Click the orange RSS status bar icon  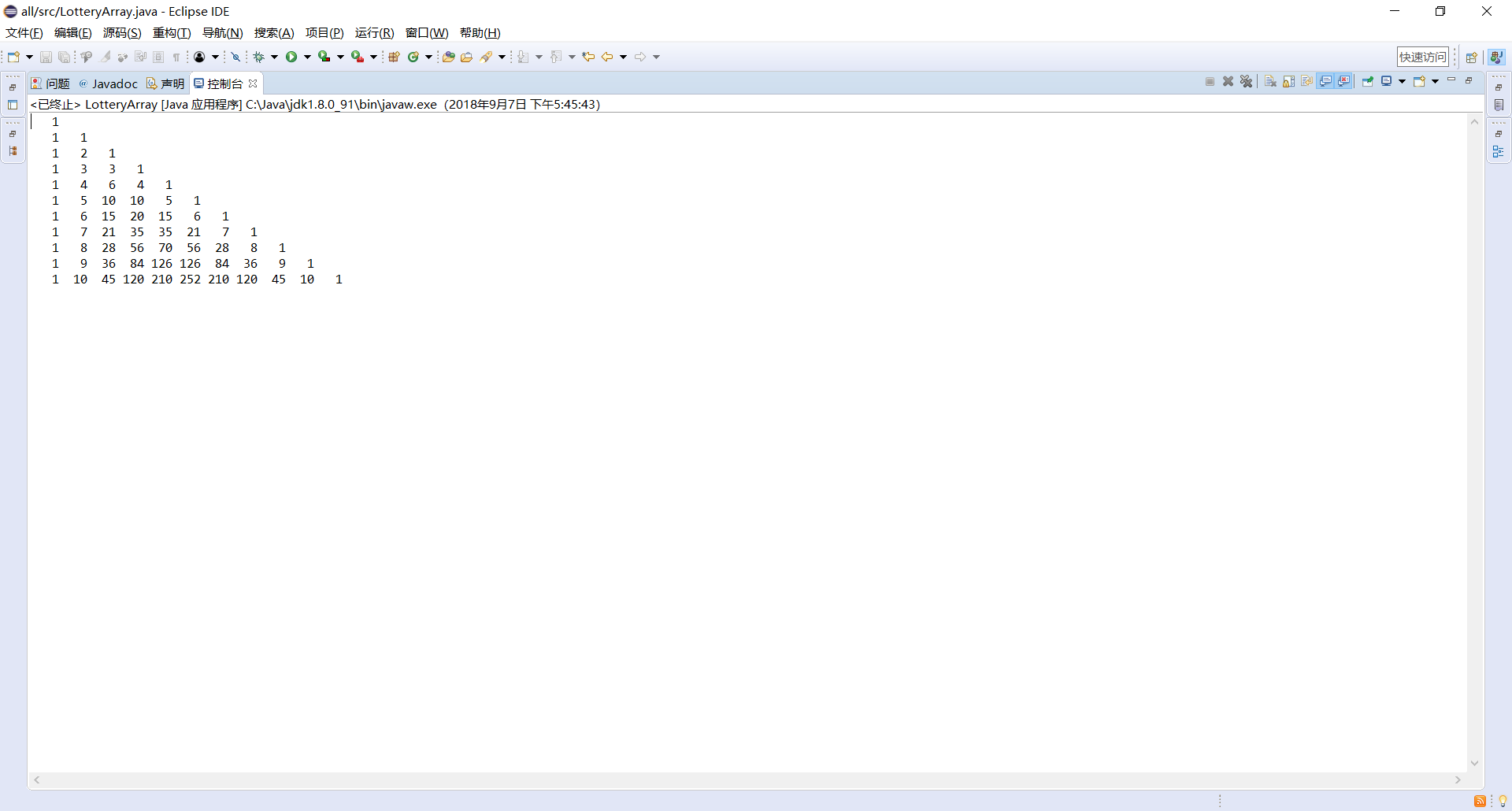[1480, 801]
